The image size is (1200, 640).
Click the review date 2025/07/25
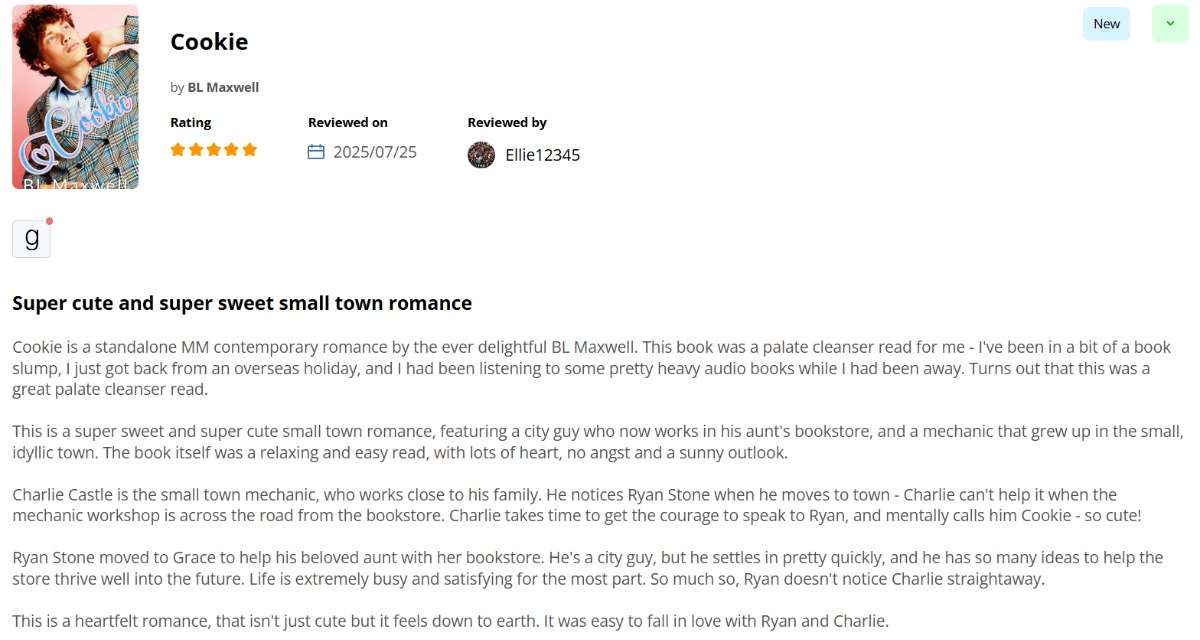(375, 152)
